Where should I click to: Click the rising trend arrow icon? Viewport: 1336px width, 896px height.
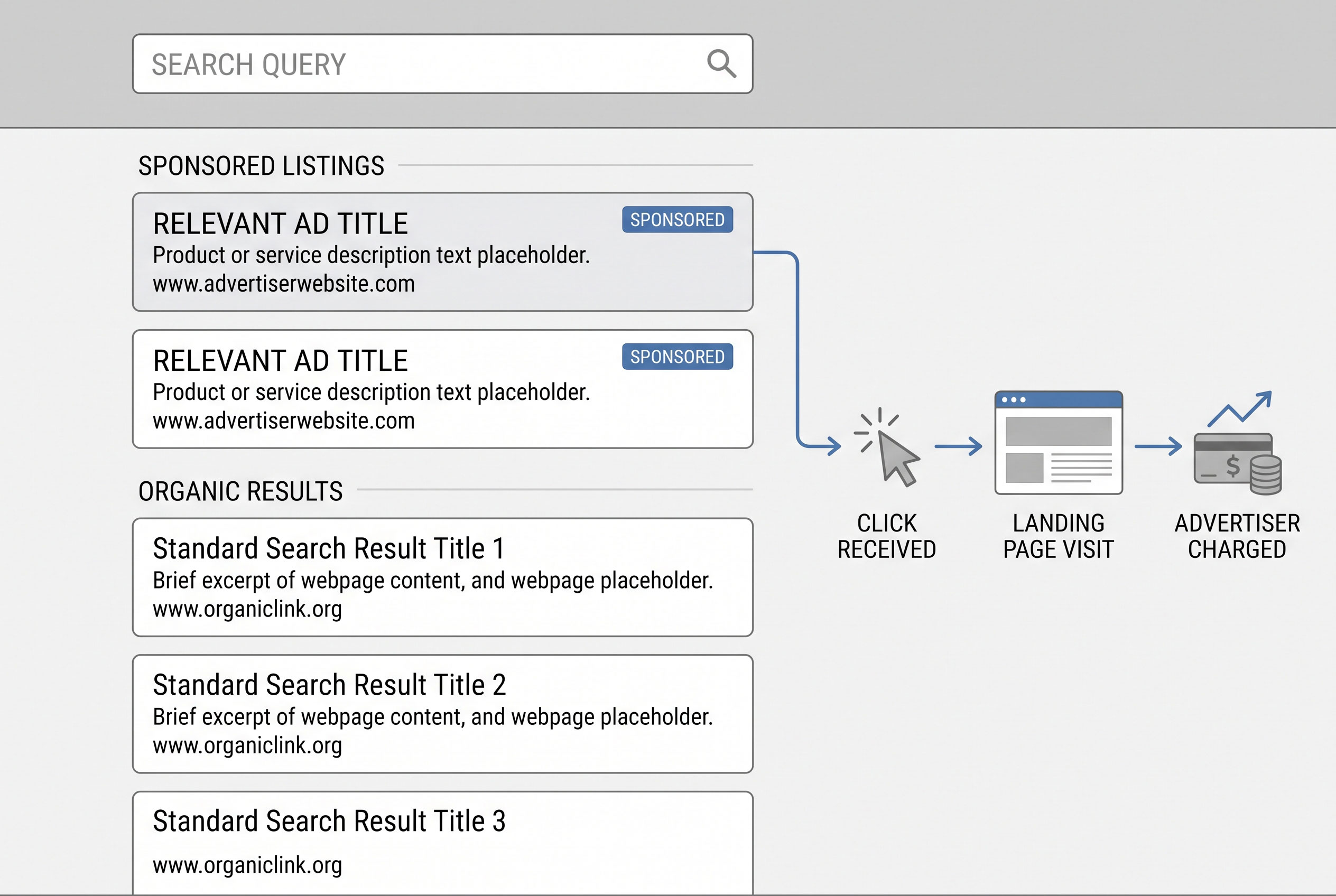point(1239,408)
